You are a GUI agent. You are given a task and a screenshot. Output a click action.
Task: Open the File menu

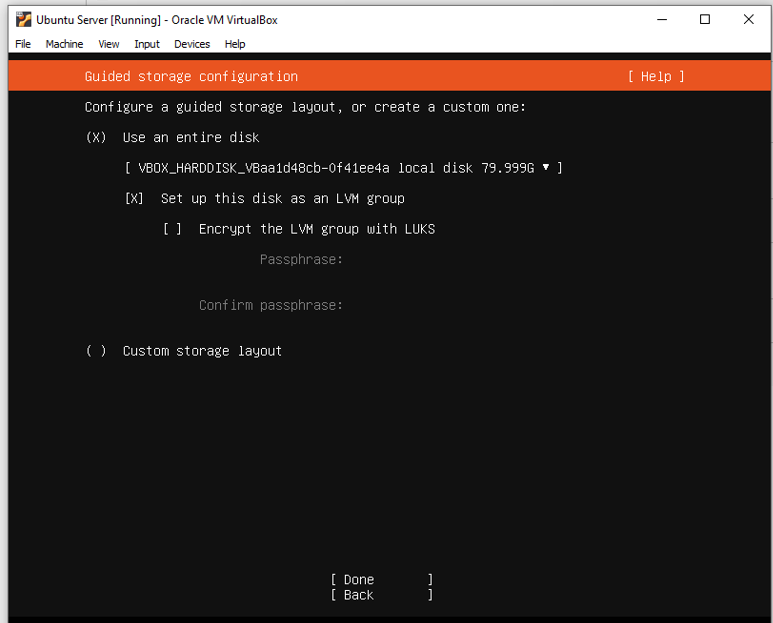(23, 44)
